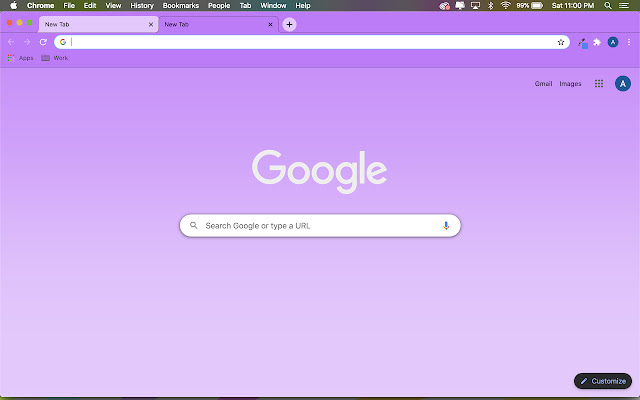The height and width of the screenshot is (400, 640).
Task: Open the History menu
Action: [142, 6]
